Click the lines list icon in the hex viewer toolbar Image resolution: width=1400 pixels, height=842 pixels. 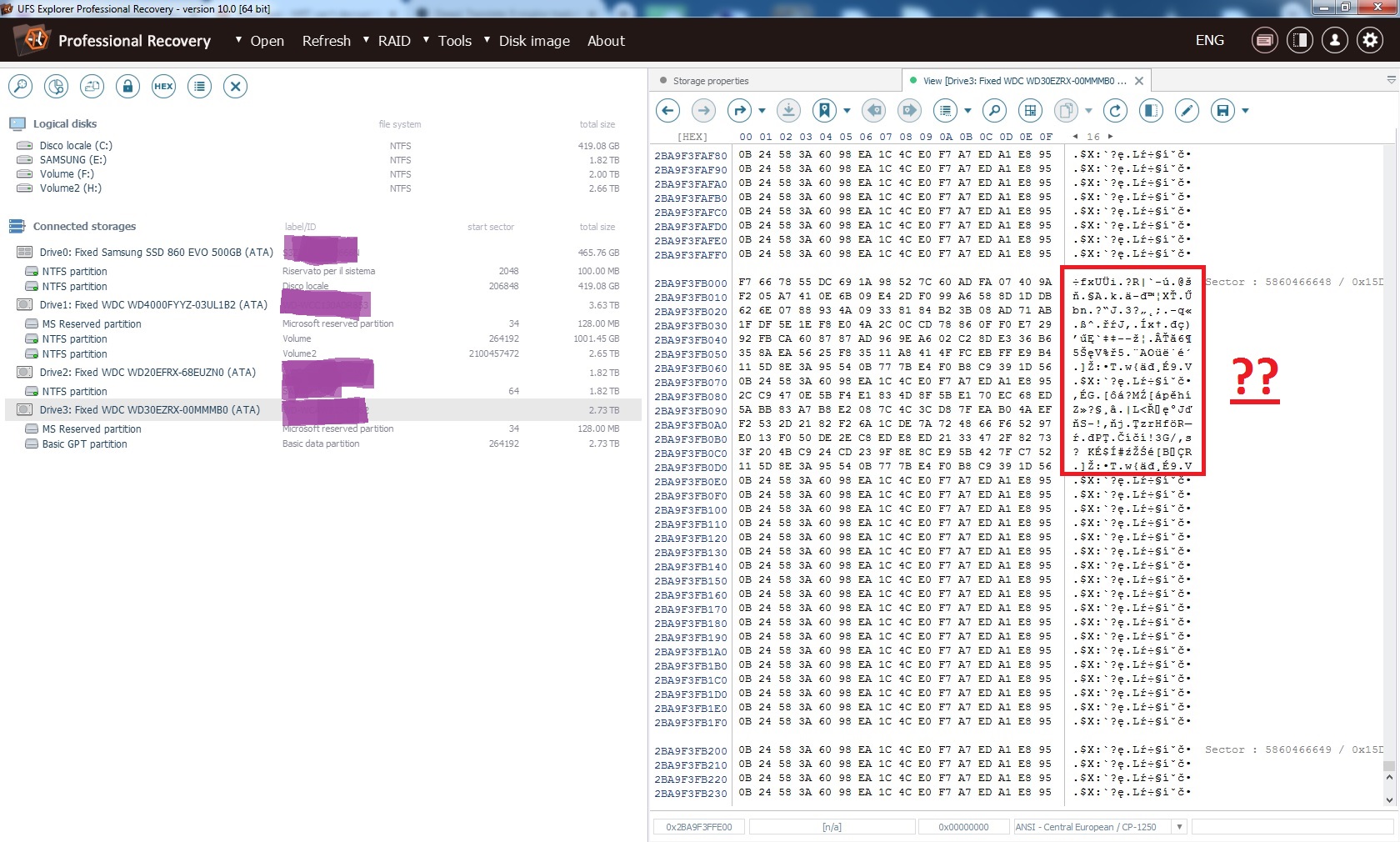coord(945,110)
